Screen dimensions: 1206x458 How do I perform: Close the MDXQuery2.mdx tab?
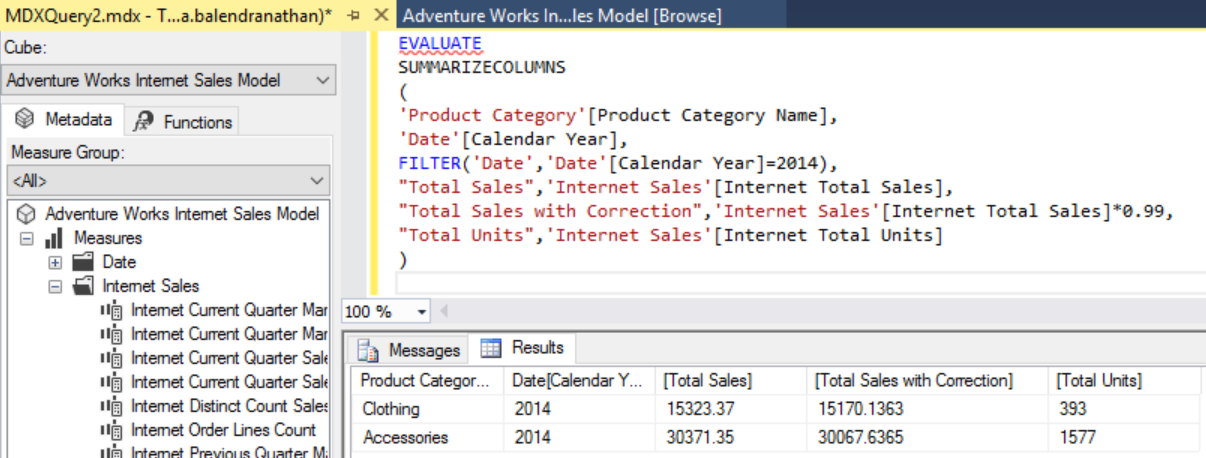380,15
